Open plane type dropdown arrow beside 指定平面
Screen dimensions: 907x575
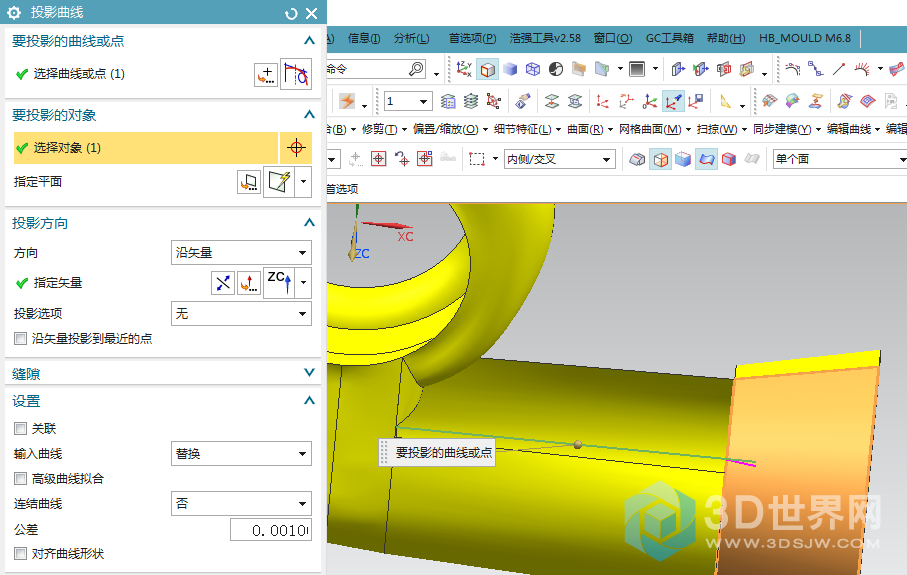coord(304,182)
